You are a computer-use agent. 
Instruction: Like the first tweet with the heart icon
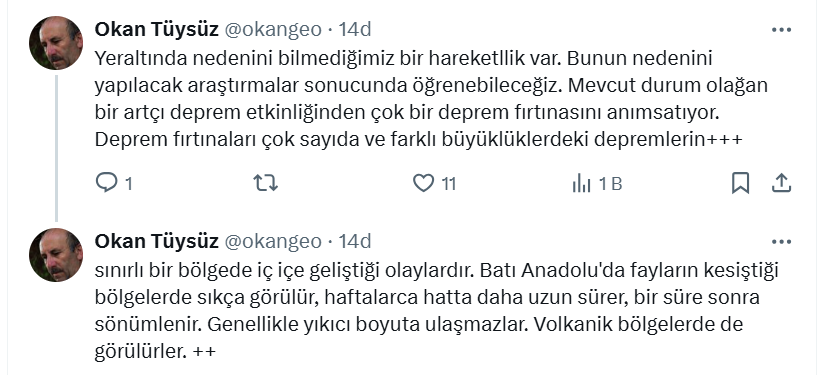coord(424,183)
